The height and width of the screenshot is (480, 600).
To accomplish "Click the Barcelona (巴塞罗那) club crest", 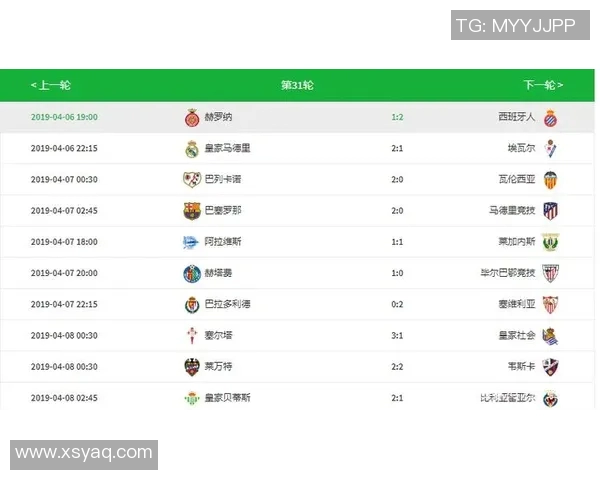I will [192, 211].
